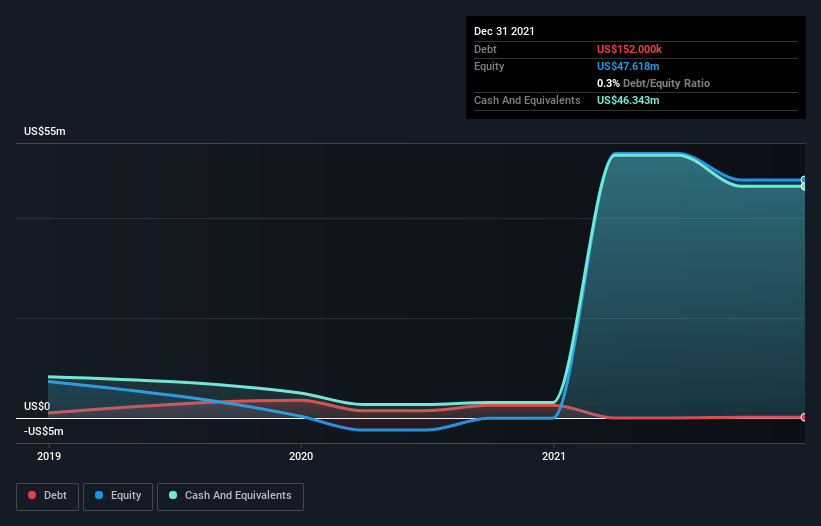Click the 2019 x-axis label

[x=49, y=456]
